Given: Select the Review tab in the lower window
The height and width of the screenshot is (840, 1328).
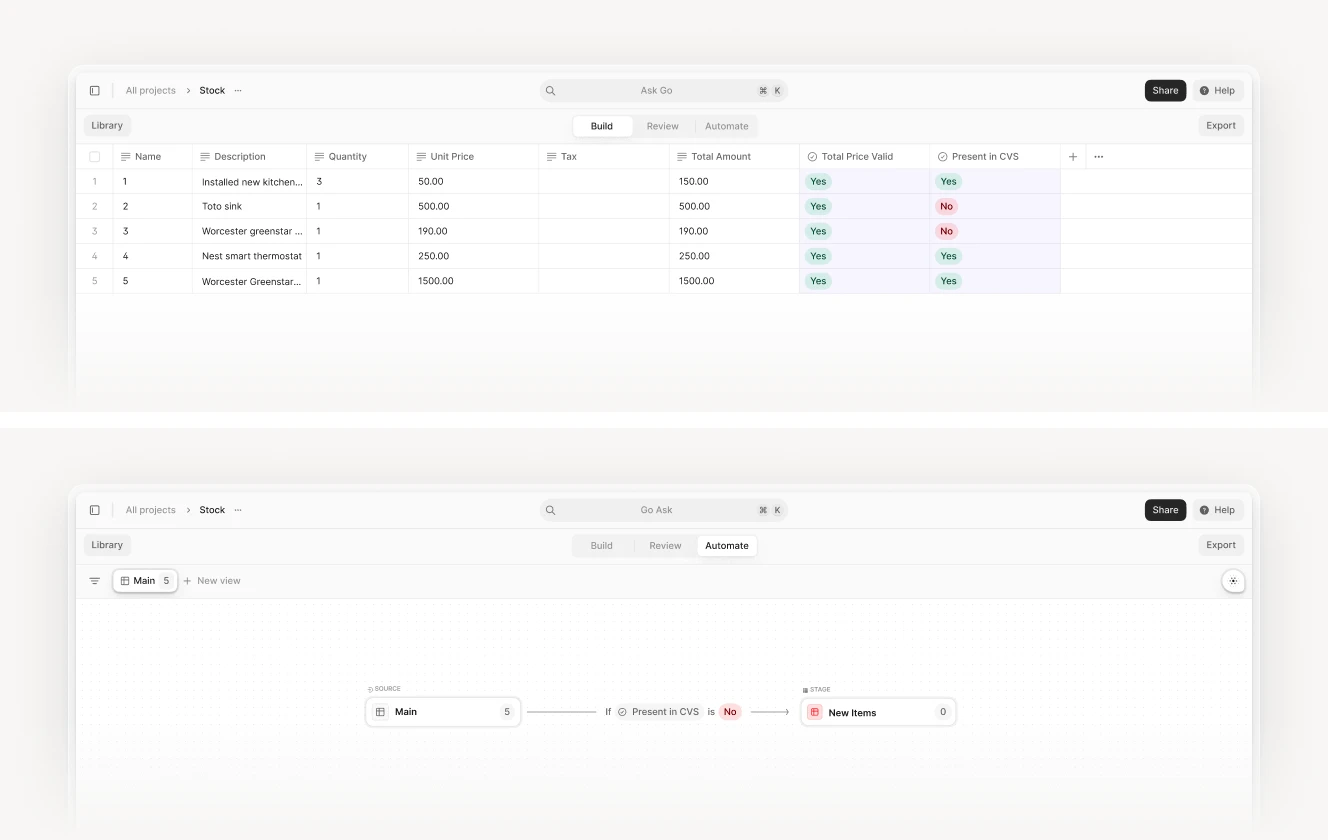Looking at the screenshot, I should coord(665,546).
